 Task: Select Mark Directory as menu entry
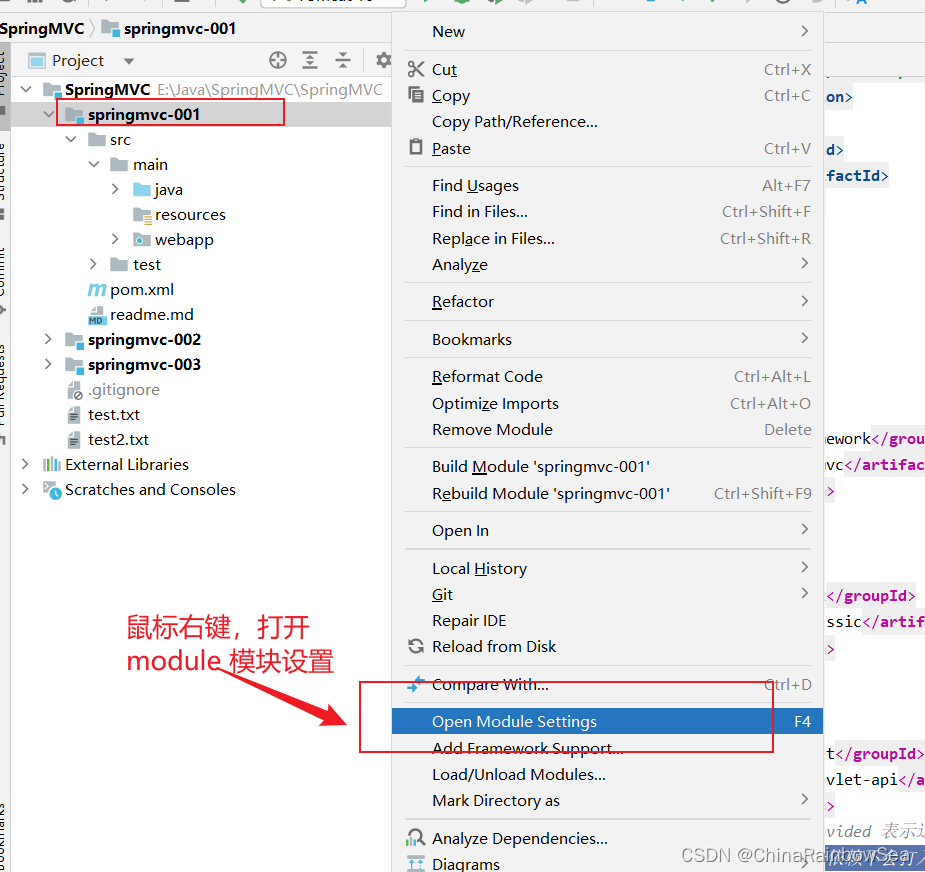tap(495, 799)
